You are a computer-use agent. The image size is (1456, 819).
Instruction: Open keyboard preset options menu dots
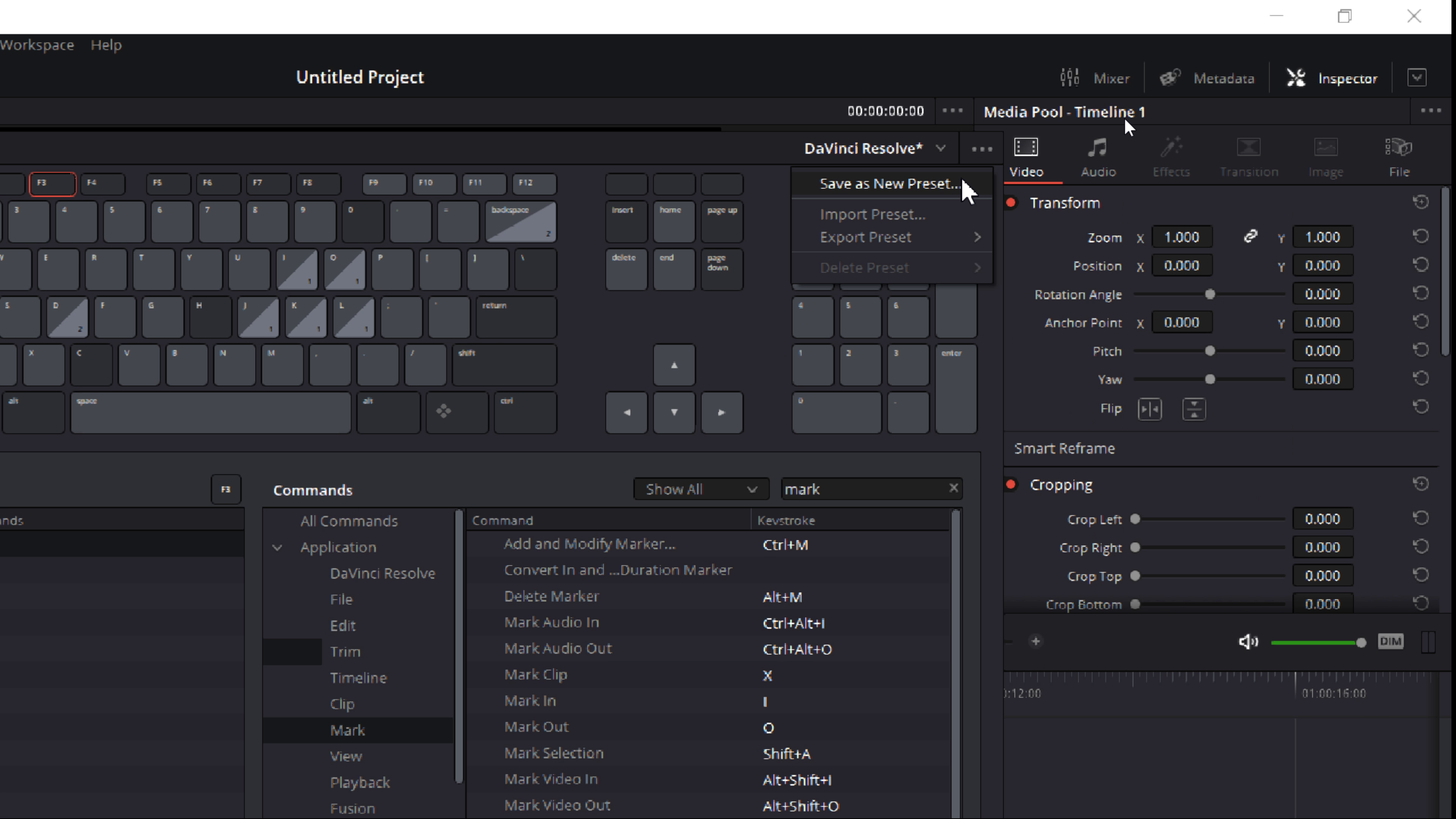point(982,149)
